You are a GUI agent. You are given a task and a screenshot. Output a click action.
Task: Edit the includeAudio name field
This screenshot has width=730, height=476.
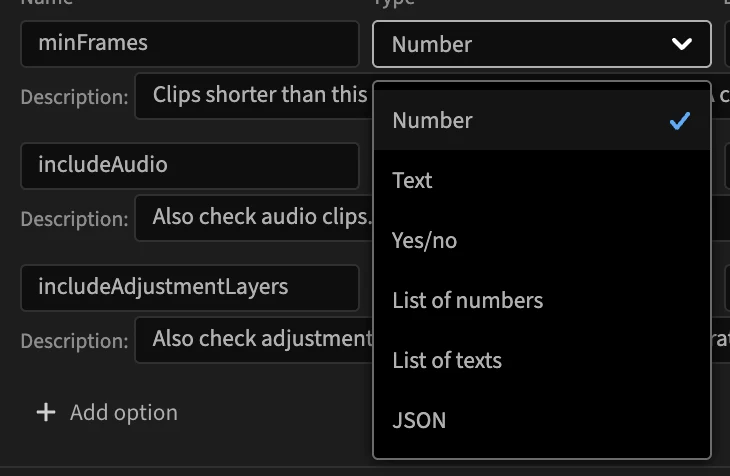[x=190, y=166]
